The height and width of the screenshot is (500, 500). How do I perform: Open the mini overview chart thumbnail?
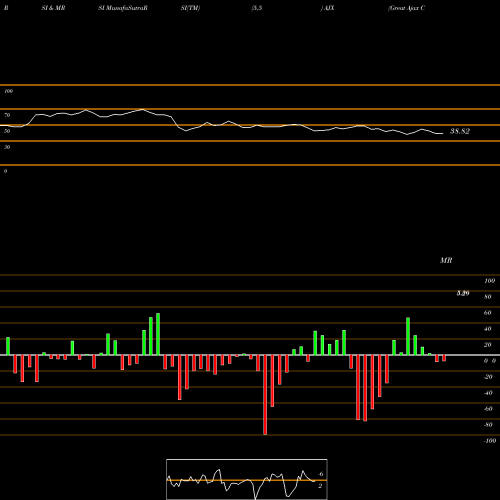tap(247, 479)
